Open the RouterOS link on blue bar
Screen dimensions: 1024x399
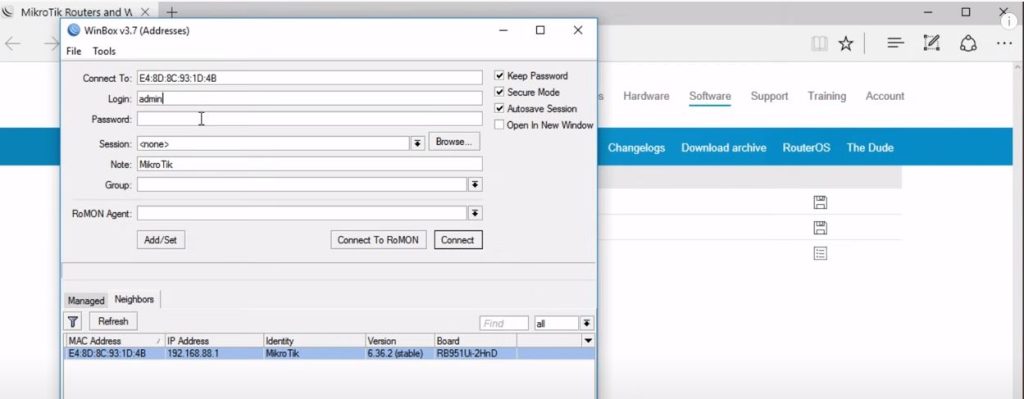point(807,148)
